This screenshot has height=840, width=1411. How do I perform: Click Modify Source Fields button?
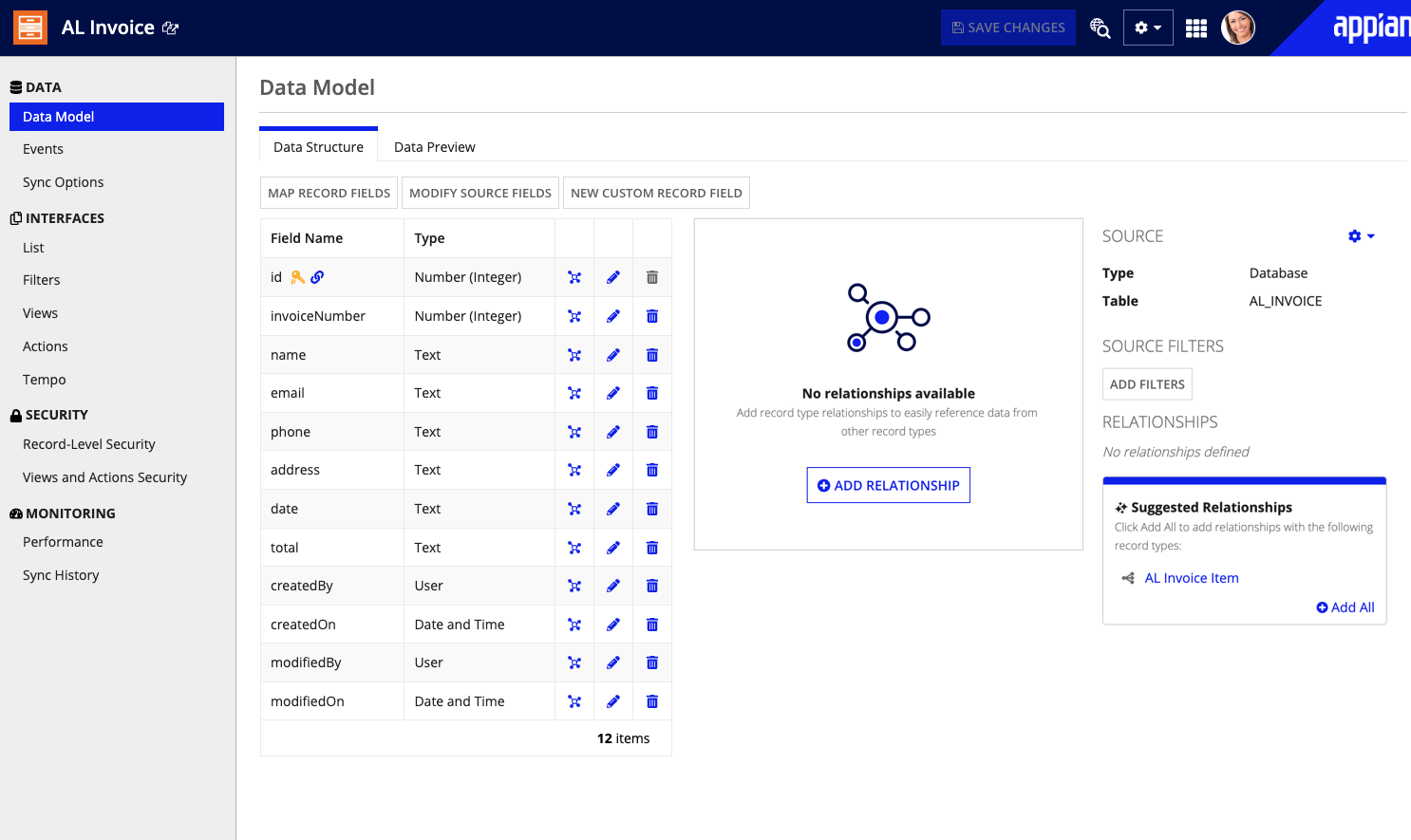(480, 193)
